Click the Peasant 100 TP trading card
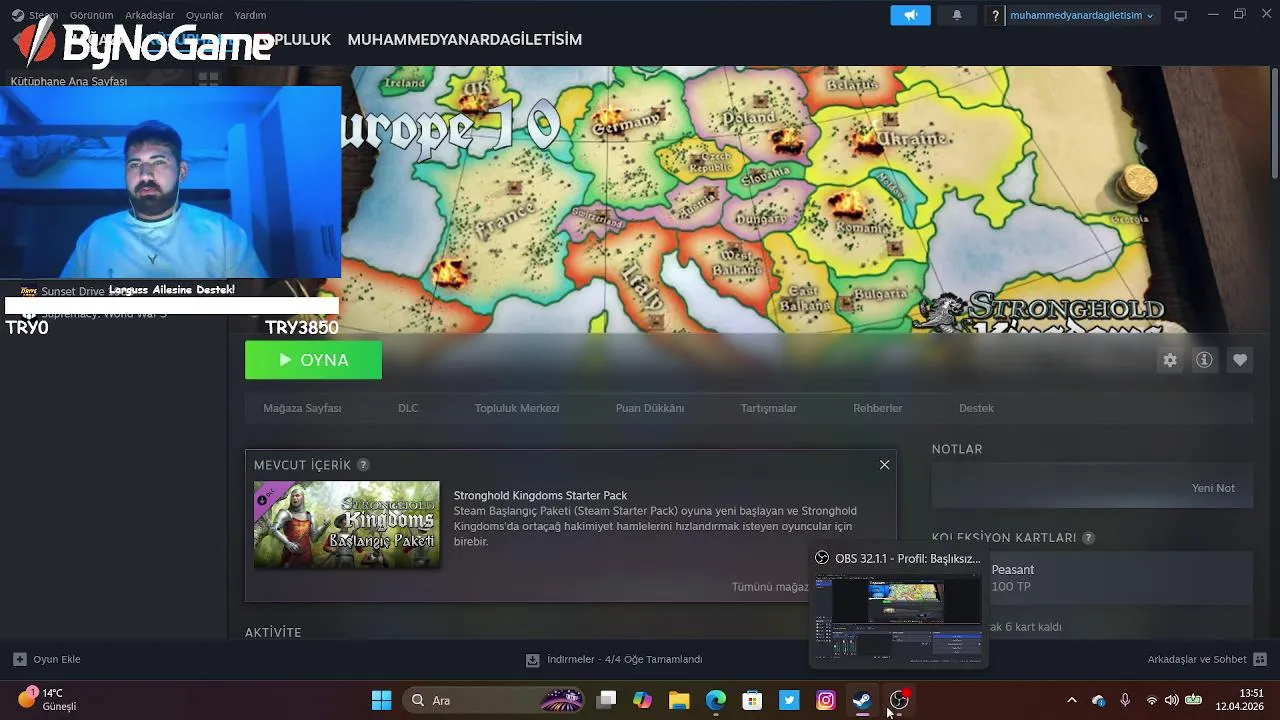The width and height of the screenshot is (1280, 720). click(x=1092, y=578)
